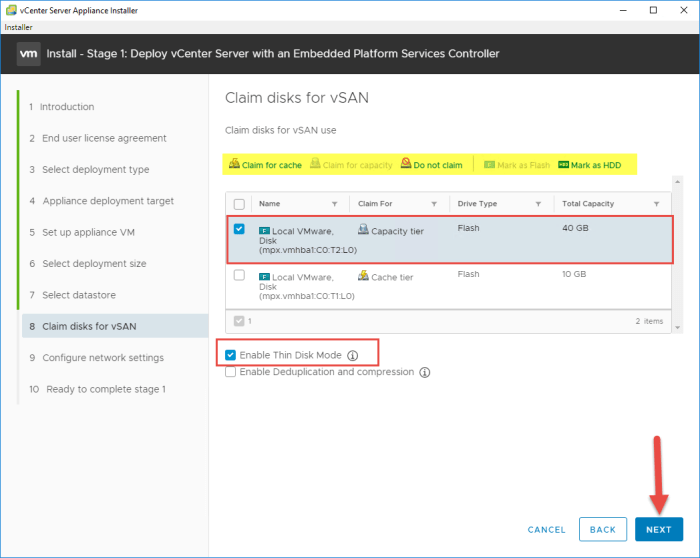The width and height of the screenshot is (700, 558).
Task: Click the 40 GB capacity cell
Action: [575, 228]
